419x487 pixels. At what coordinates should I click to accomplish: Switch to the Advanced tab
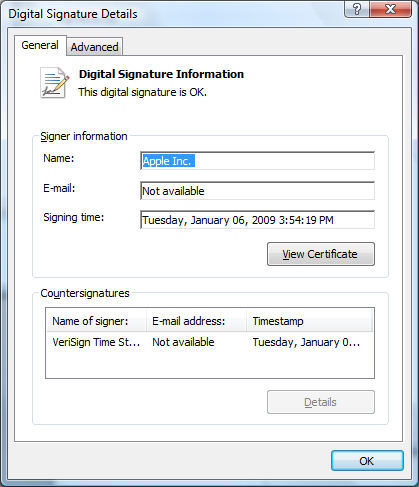[95, 47]
